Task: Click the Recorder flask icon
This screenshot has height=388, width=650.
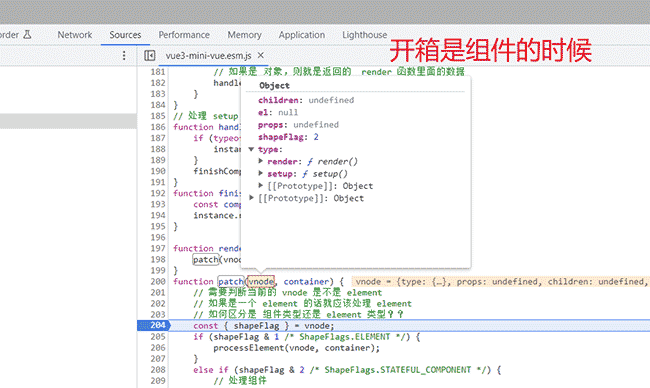Action: click(27, 34)
